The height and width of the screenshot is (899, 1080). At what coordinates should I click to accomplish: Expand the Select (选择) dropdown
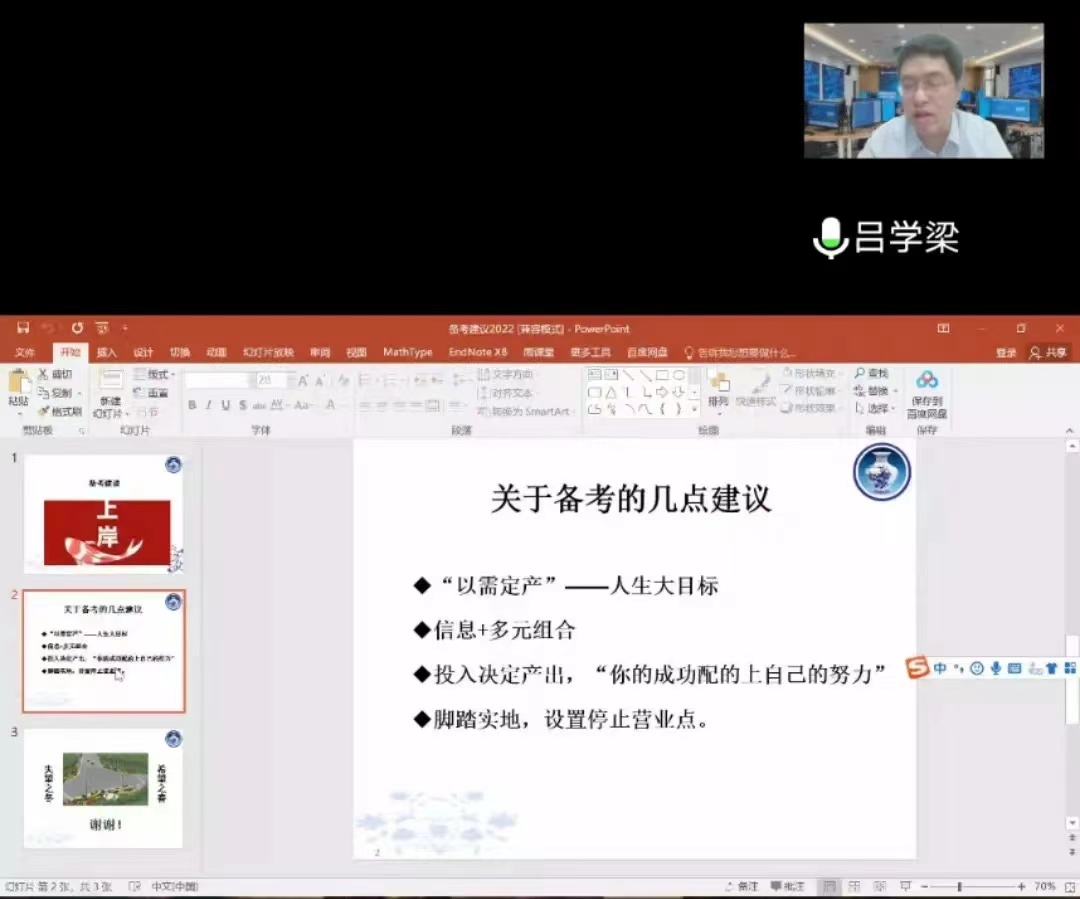[x=880, y=408]
